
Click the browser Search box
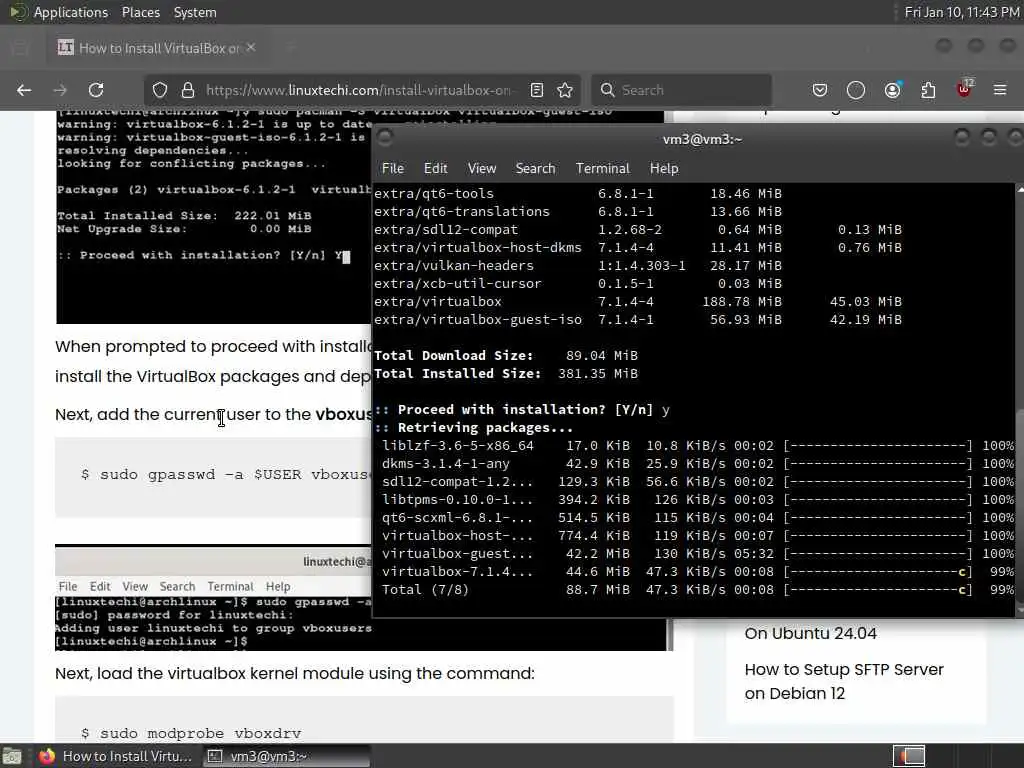[x=682, y=90]
